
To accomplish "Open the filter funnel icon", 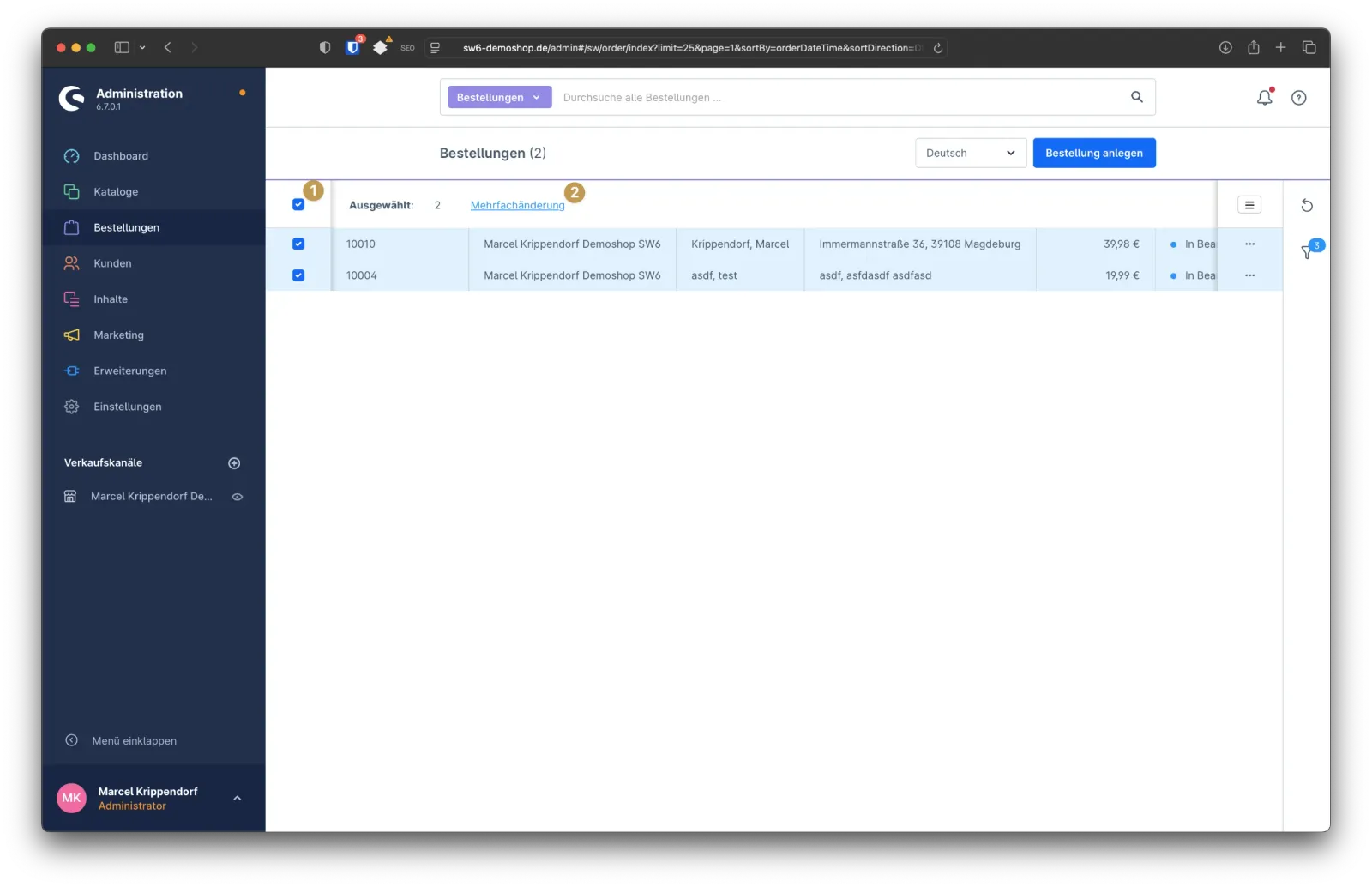I will click(1307, 252).
